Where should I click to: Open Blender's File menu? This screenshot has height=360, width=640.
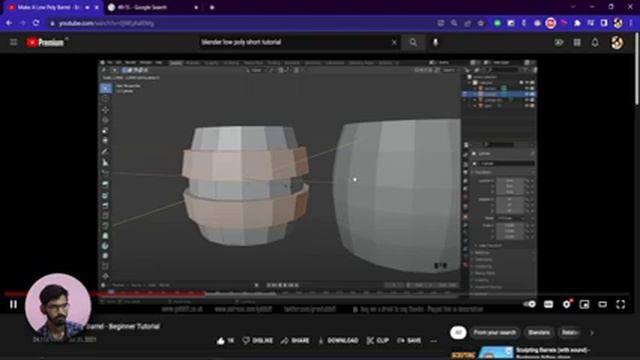tap(110, 62)
